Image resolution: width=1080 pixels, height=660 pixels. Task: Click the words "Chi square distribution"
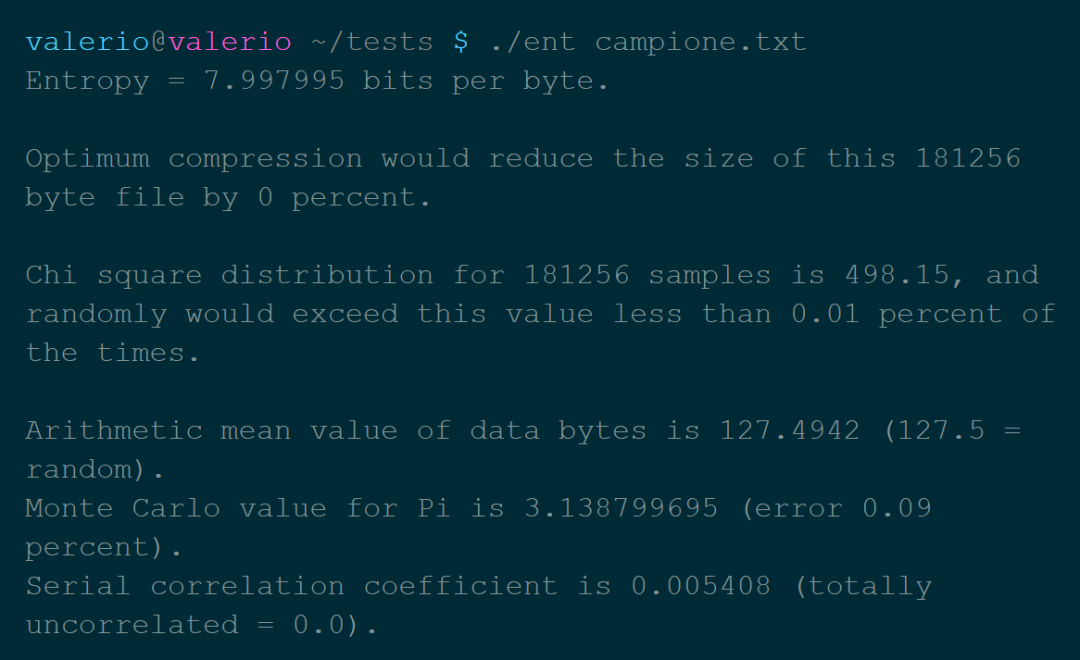coord(229,275)
